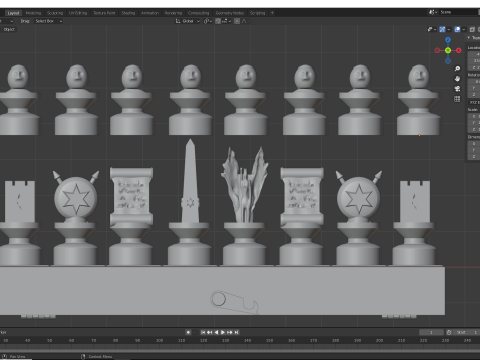Switch to the Shading workspace
Viewport: 480px width, 360px height.
pos(128,13)
